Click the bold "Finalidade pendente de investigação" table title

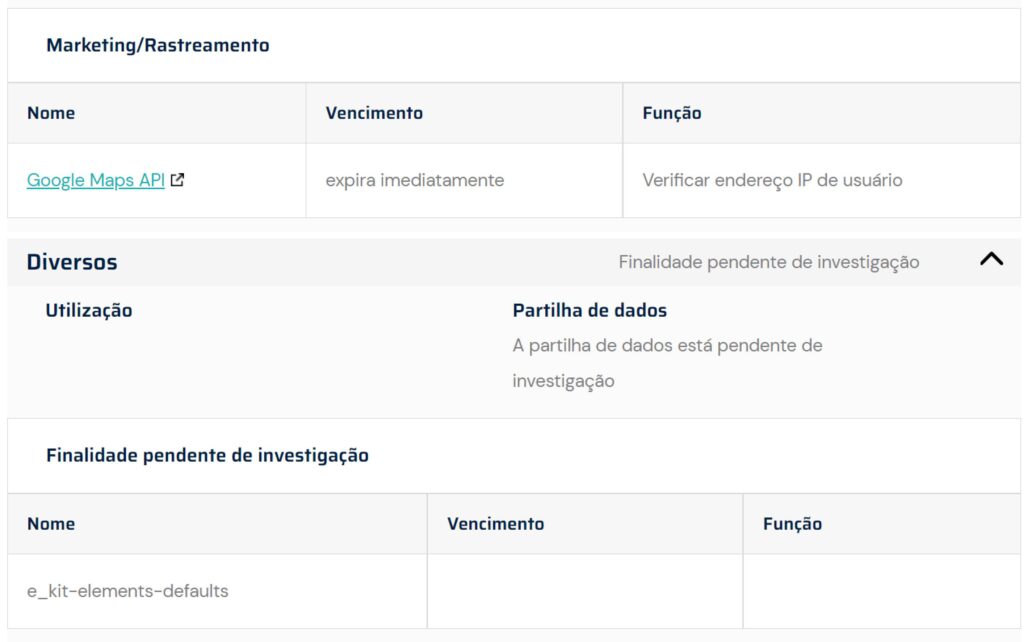pyautogui.click(x=207, y=456)
